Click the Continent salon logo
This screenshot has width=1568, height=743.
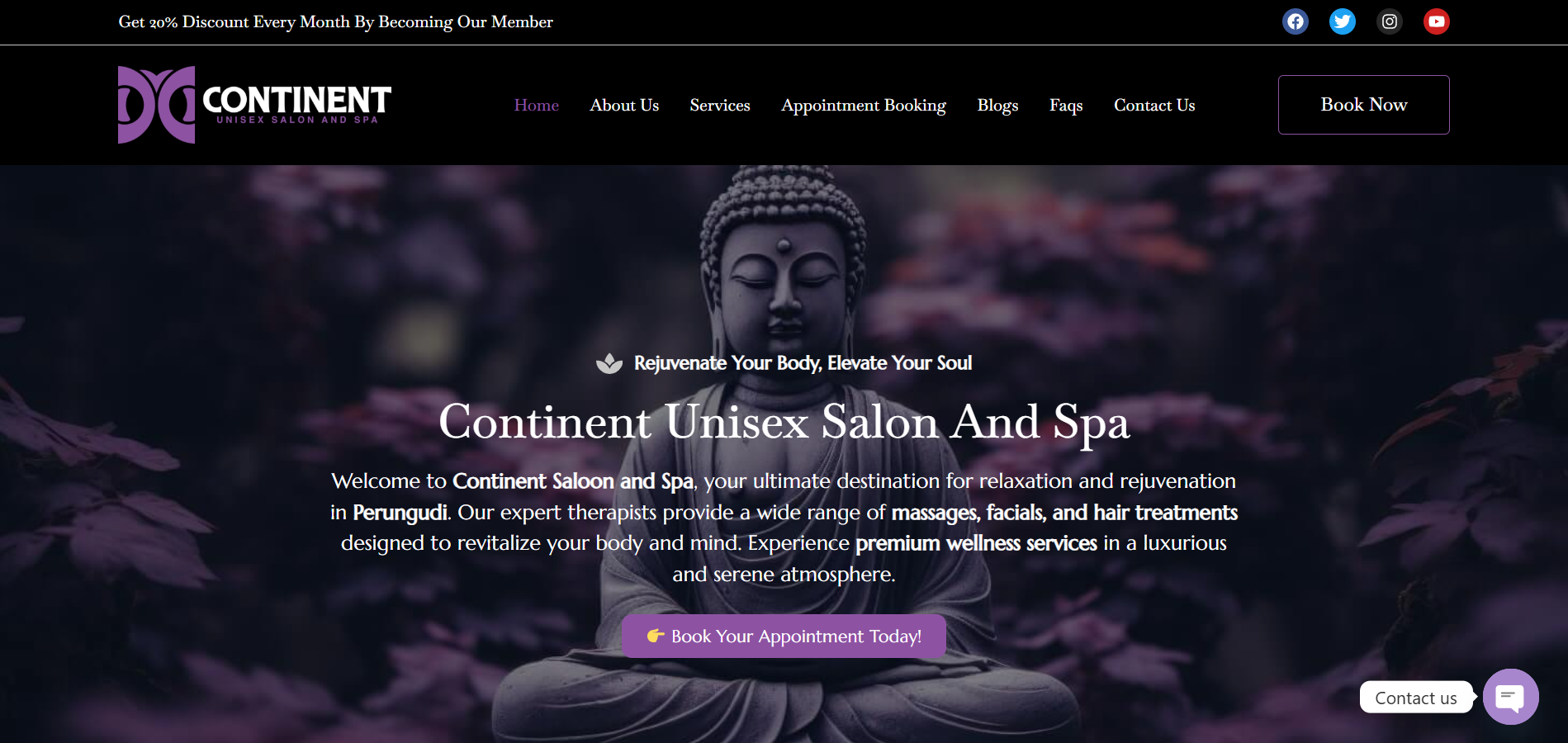click(254, 105)
